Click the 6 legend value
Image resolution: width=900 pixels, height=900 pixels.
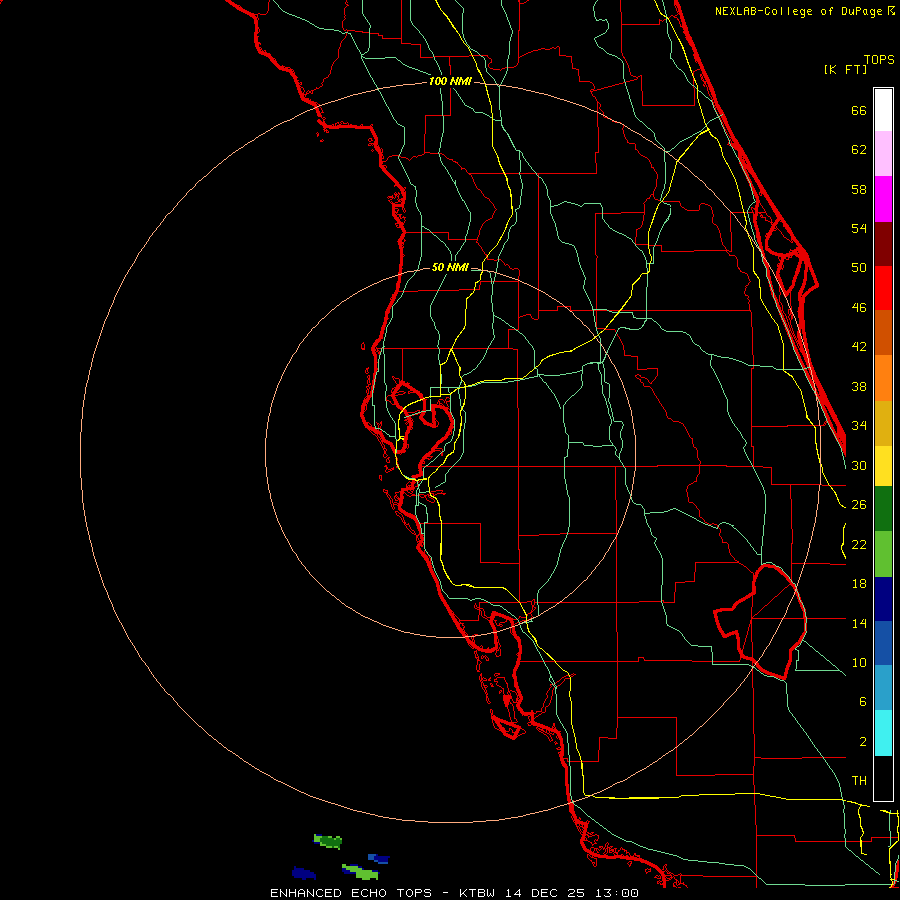coord(863,702)
